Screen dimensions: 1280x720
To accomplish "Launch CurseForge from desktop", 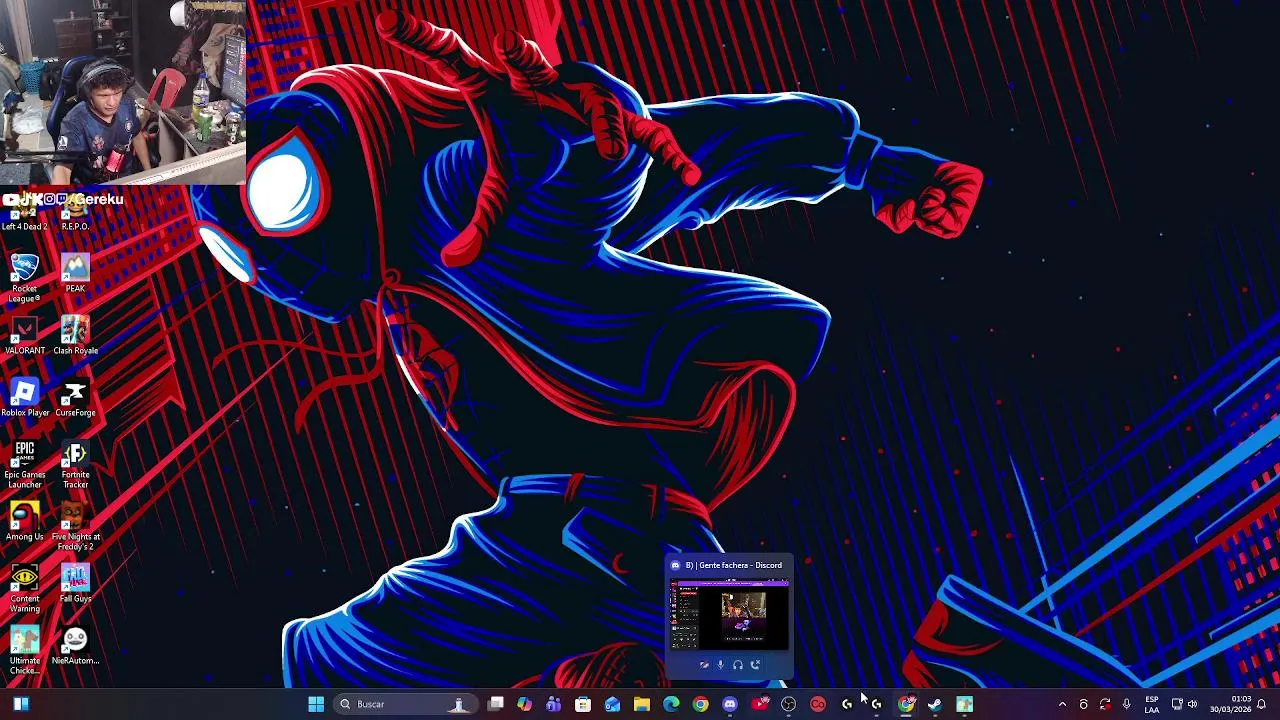I will pyautogui.click(x=75, y=397).
